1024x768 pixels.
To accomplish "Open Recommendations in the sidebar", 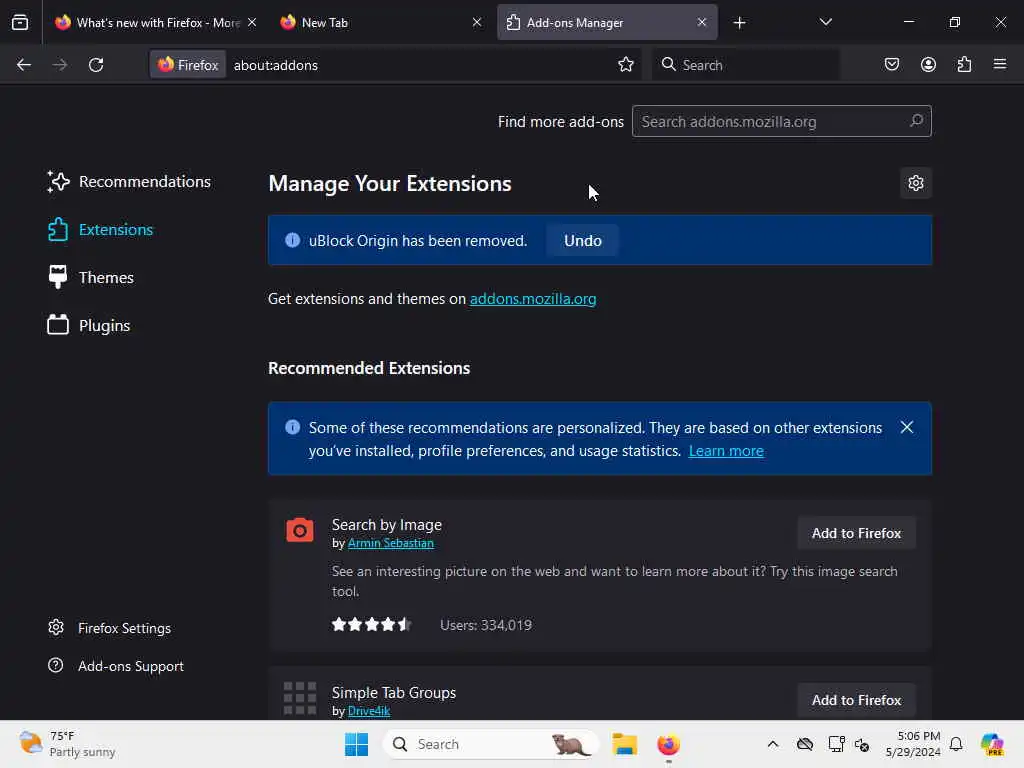I will pyautogui.click(x=129, y=182).
